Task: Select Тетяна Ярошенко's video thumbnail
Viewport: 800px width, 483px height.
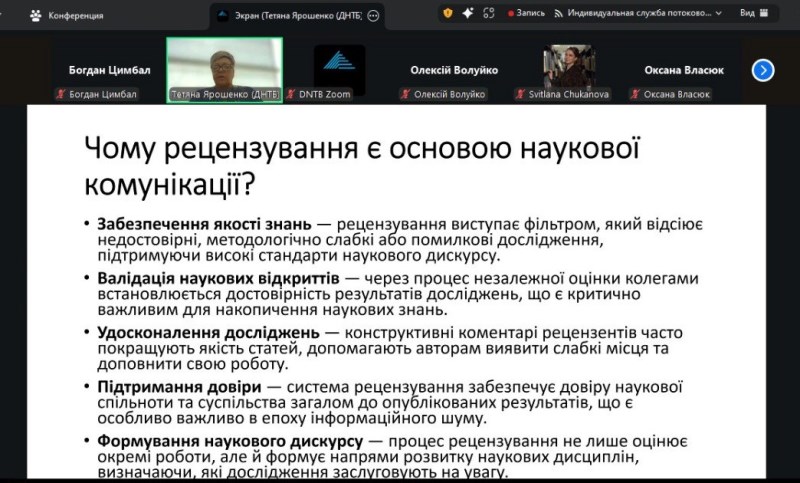Action: tap(224, 65)
